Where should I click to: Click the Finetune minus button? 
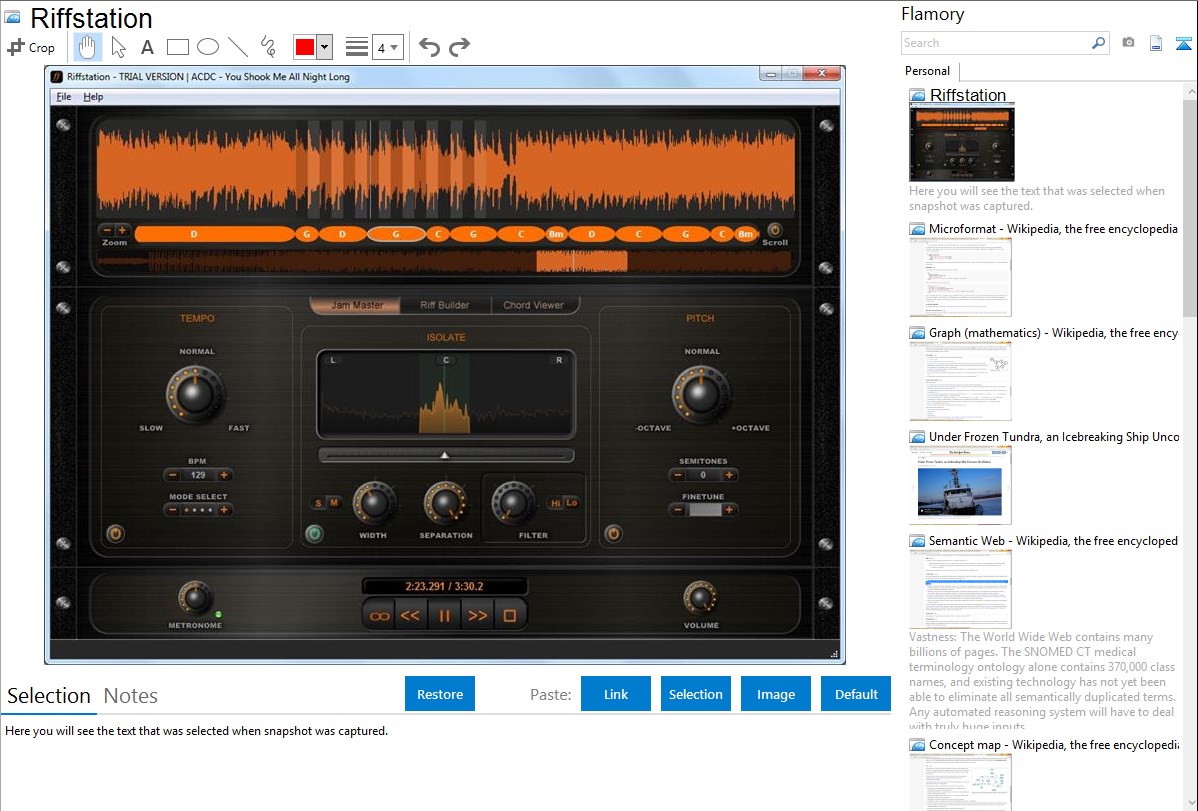(678, 510)
